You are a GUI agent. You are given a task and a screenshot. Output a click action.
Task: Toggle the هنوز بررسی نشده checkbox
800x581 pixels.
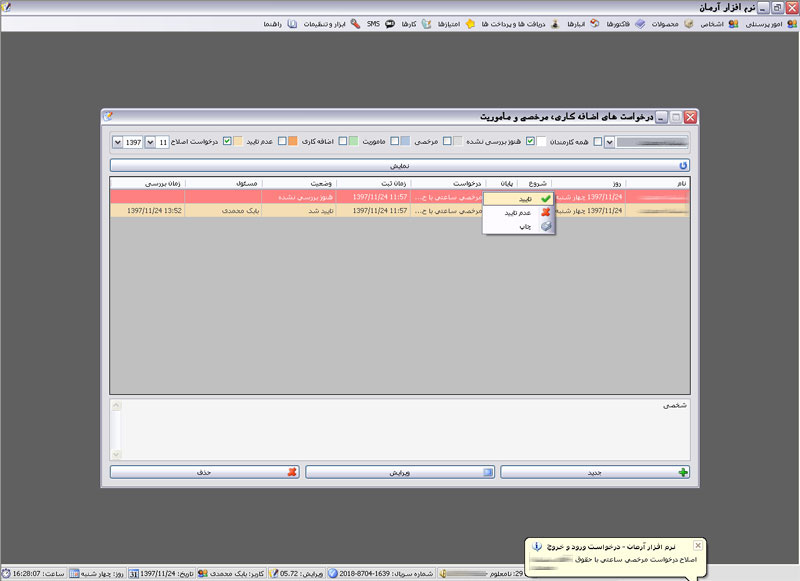(530, 141)
